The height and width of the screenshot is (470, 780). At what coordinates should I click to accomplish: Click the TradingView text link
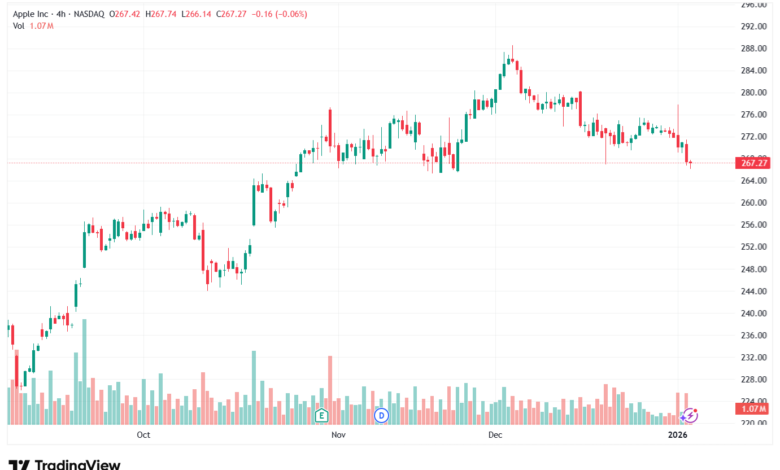pyautogui.click(x=77, y=464)
